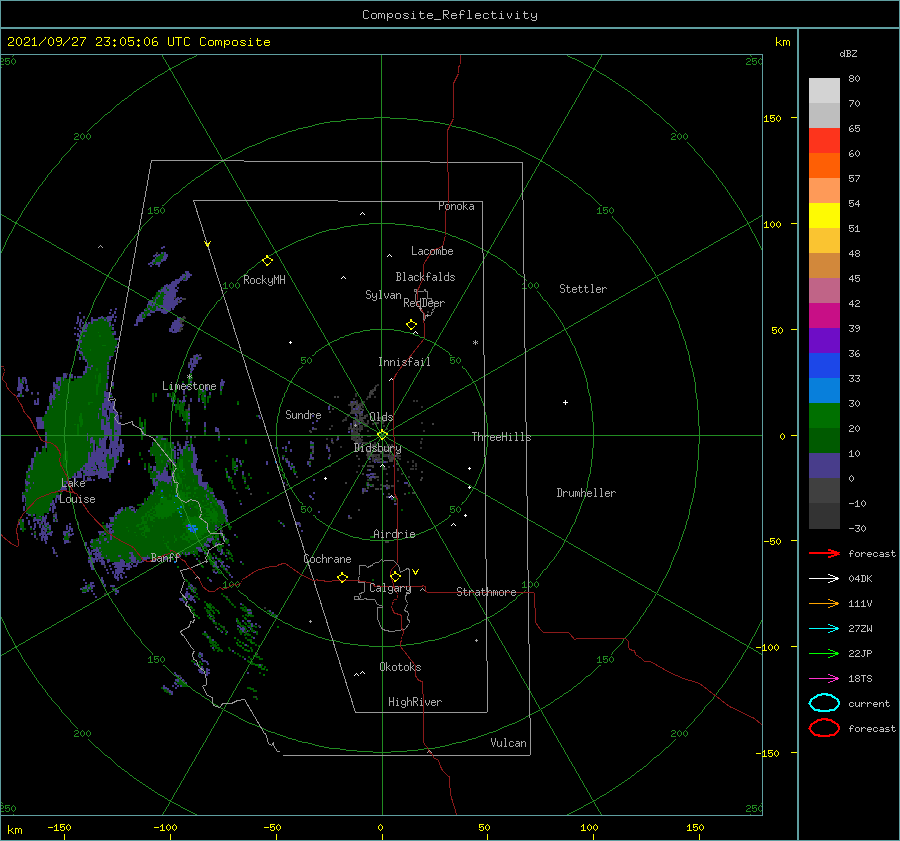Select the red 65–60 dBZ color swatch
The width and height of the screenshot is (900, 841).
(x=824, y=141)
